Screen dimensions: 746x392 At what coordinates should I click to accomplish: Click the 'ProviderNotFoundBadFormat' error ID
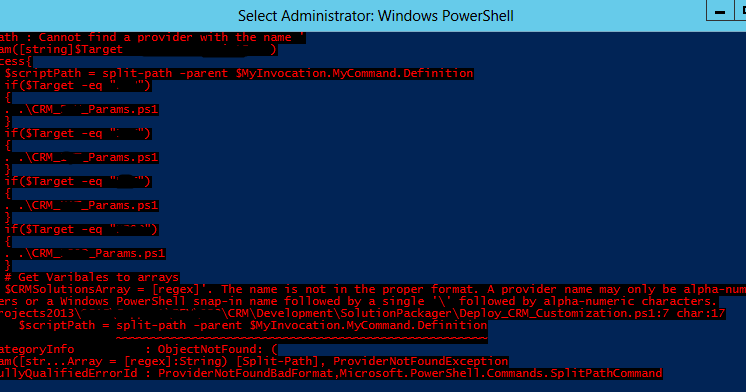(245, 373)
